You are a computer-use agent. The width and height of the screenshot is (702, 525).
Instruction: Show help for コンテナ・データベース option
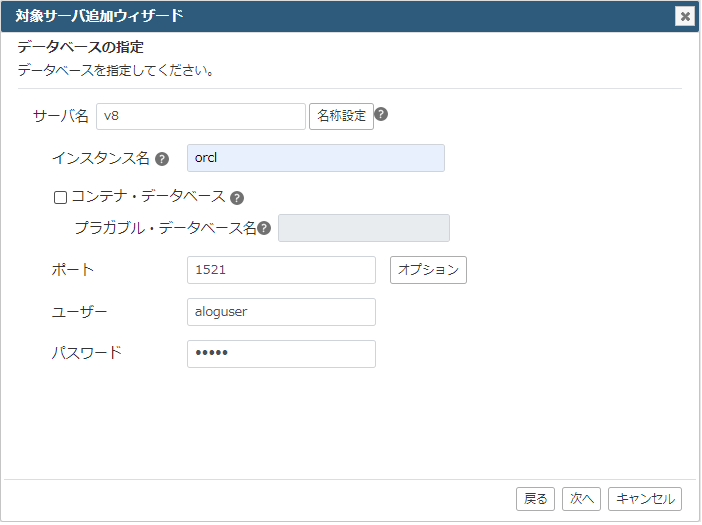coord(237,198)
